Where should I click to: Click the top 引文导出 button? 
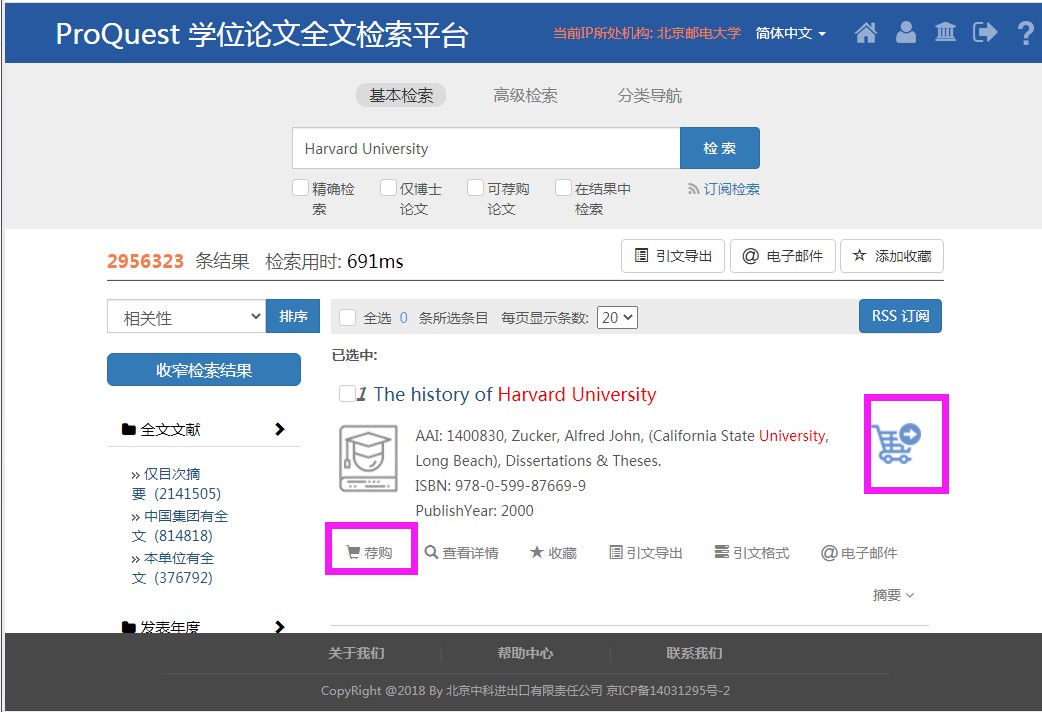[673, 256]
